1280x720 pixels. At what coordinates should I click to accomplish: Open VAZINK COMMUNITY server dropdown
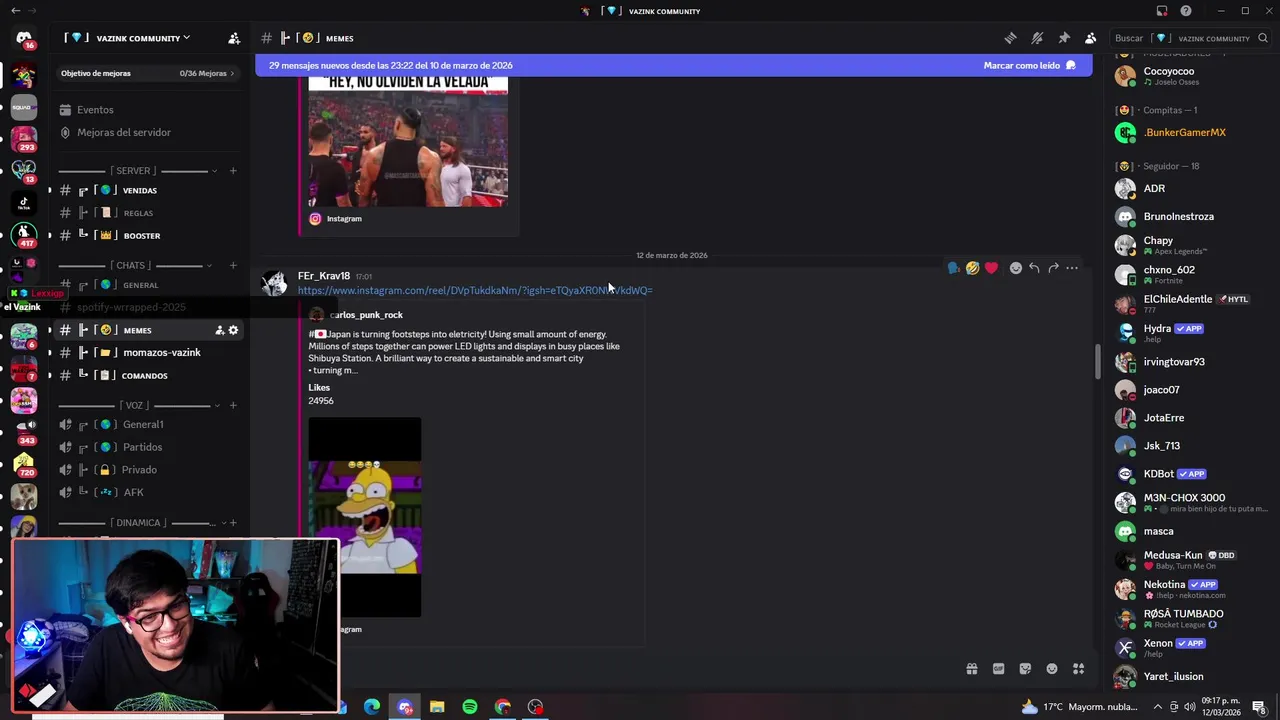127,38
